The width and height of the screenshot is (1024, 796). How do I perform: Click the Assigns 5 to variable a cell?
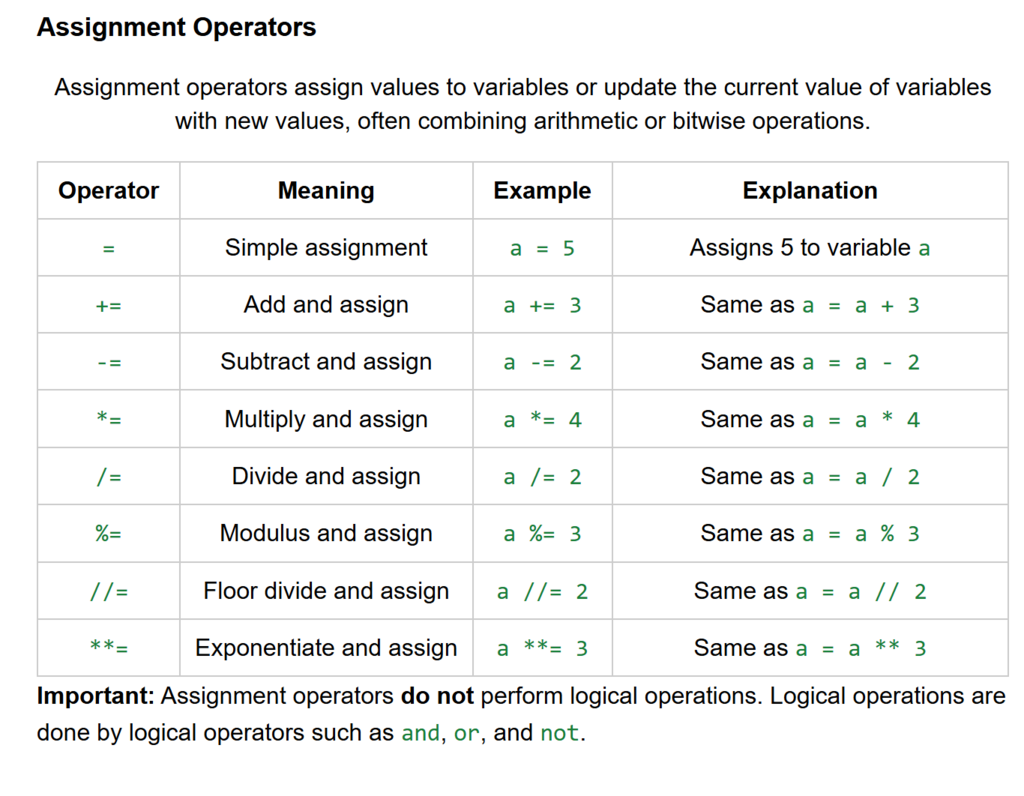coord(810,247)
